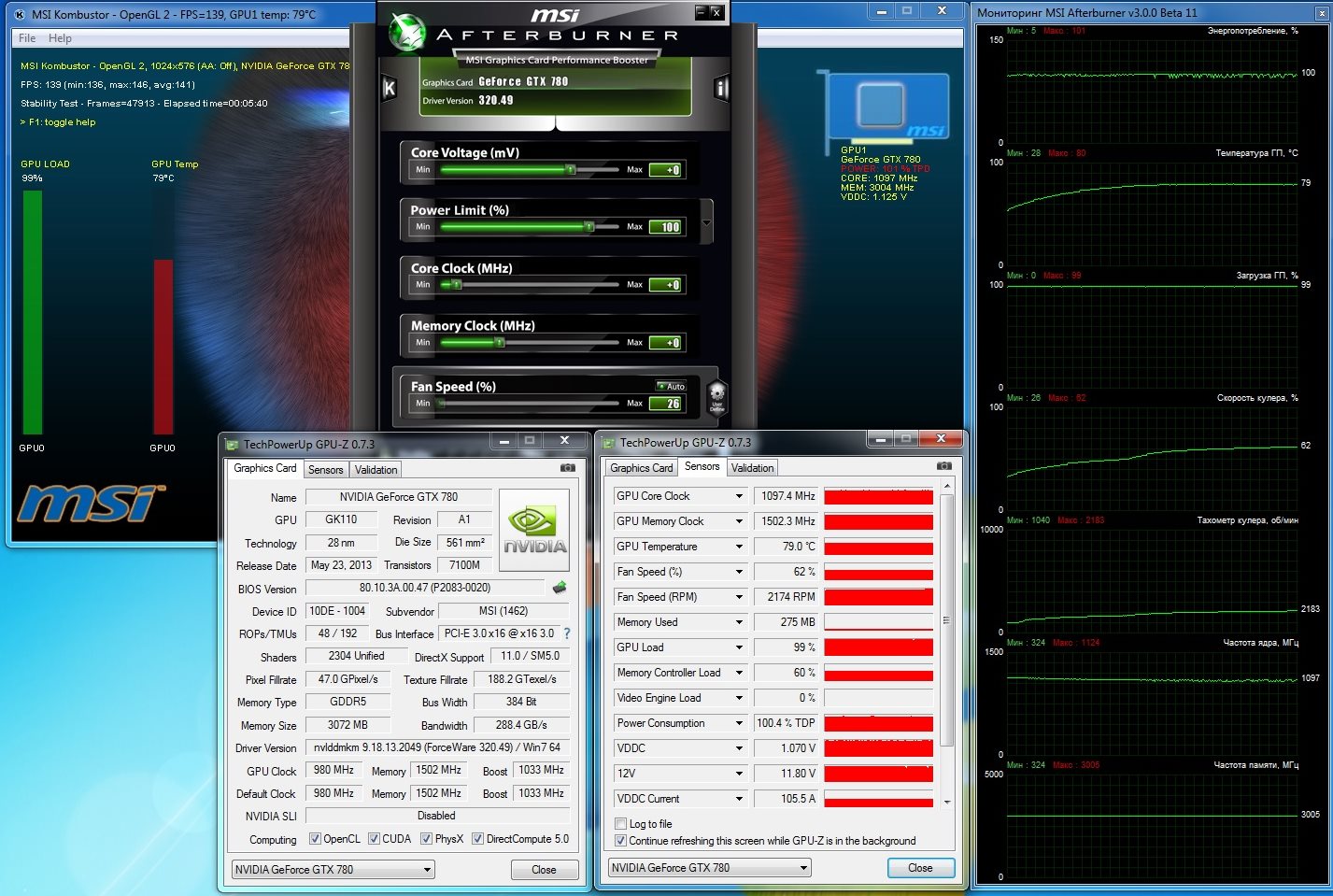Switch to Sensors tab in the left GPU-Z window
Viewport: 1333px width, 896px height.
pos(325,470)
